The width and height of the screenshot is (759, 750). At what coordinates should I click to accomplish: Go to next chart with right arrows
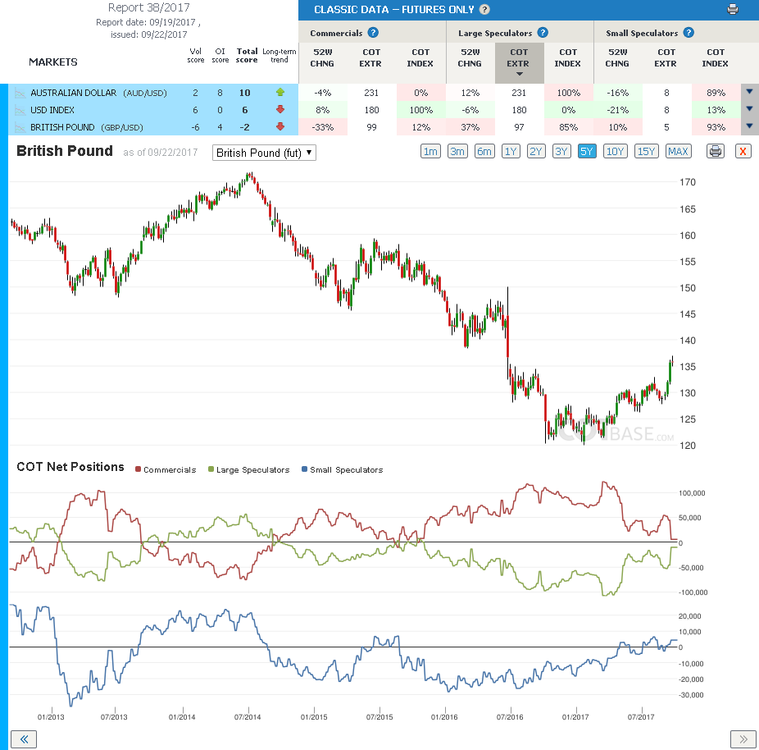coord(743,739)
